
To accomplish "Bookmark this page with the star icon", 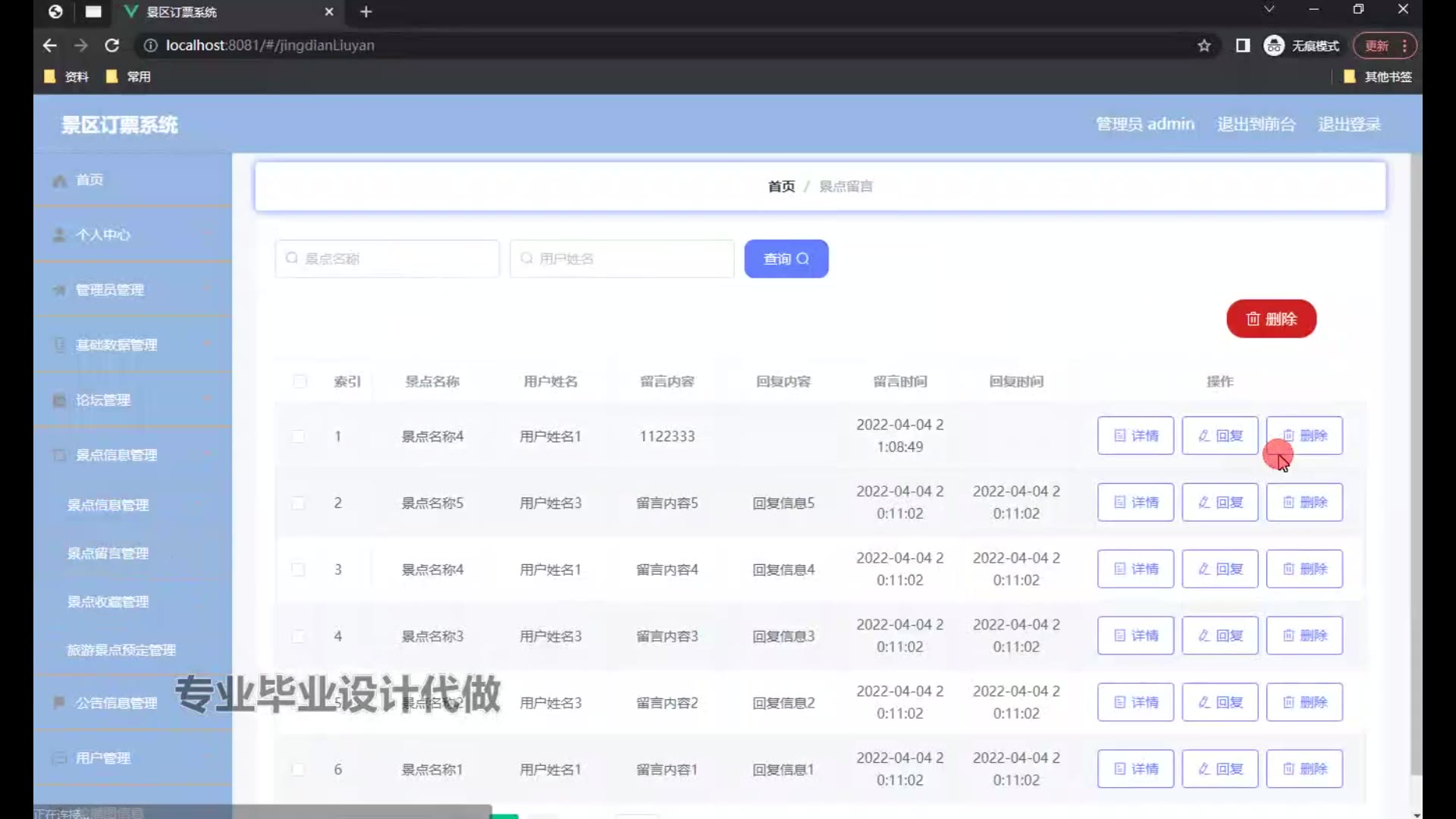I will pyautogui.click(x=1204, y=45).
